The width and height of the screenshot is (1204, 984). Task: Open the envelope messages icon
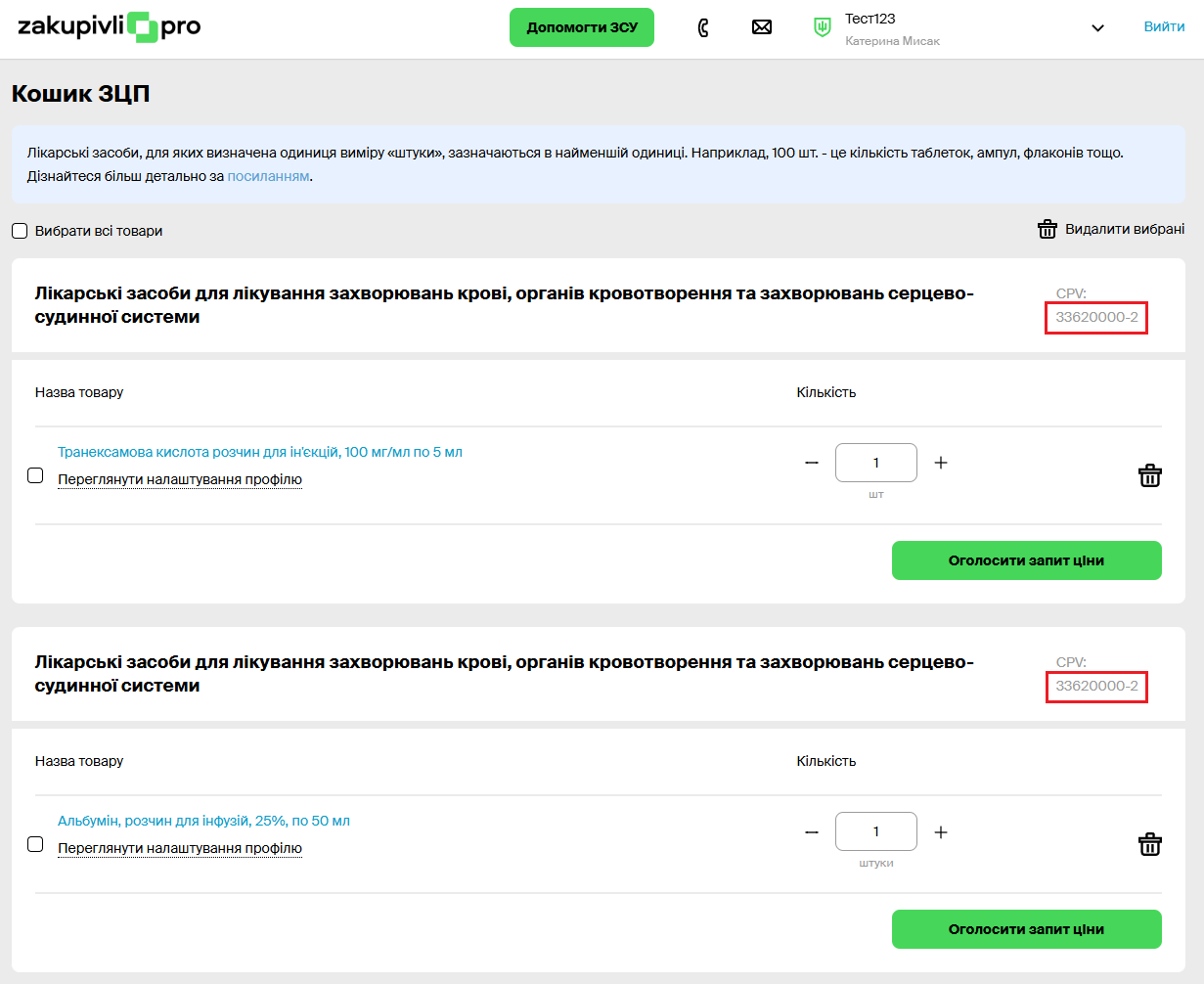pyautogui.click(x=761, y=27)
